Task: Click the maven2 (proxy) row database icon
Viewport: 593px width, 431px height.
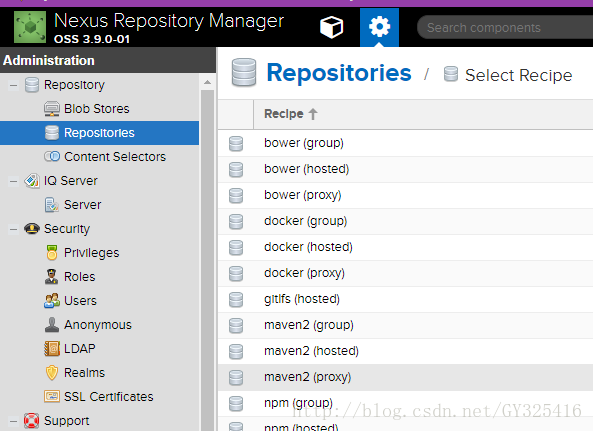Action: click(x=236, y=378)
